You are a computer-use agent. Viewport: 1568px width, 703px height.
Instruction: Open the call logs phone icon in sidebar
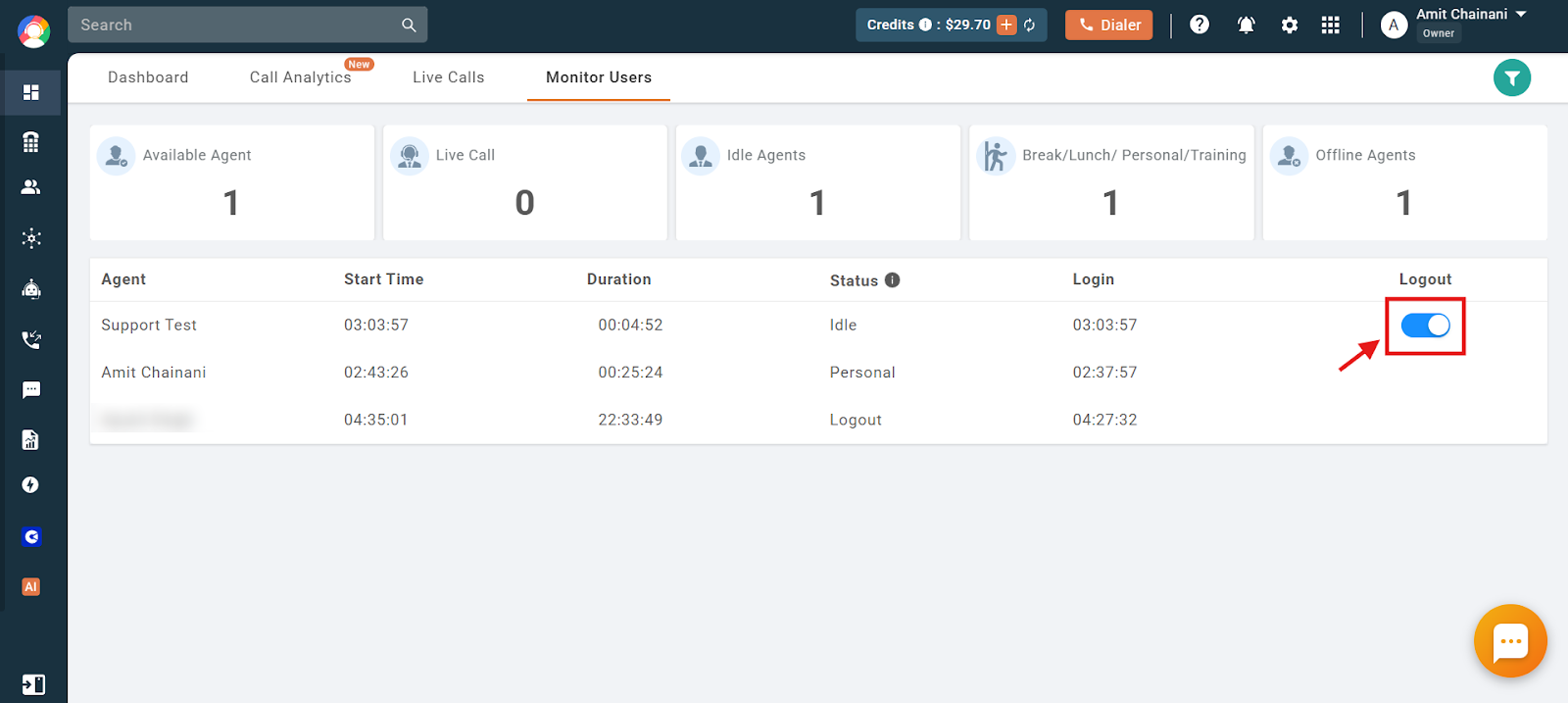click(31, 339)
